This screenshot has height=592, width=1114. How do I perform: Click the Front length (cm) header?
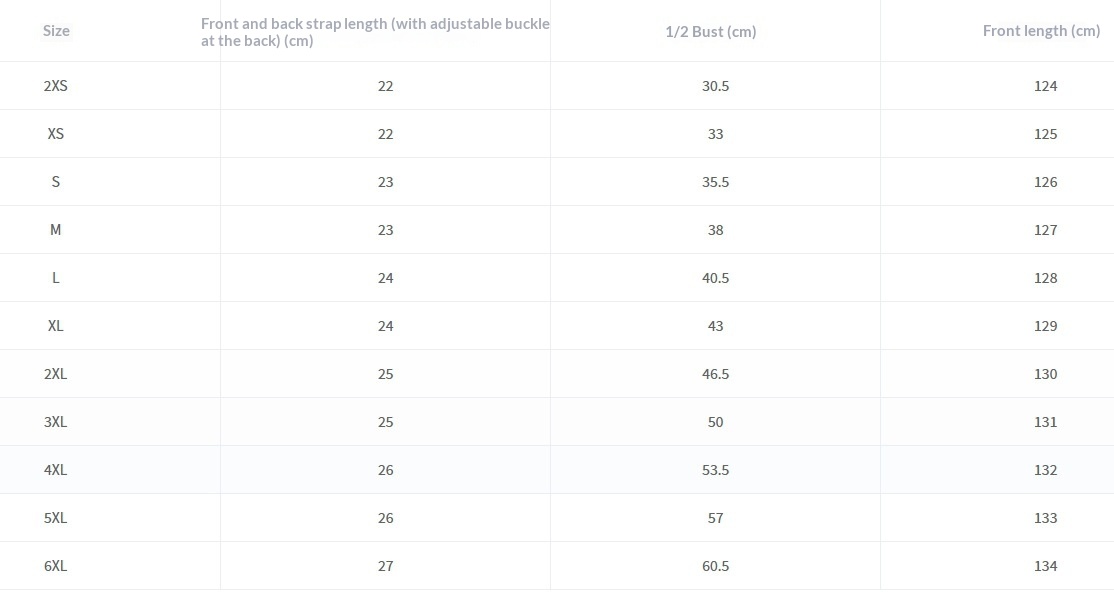1041,31
